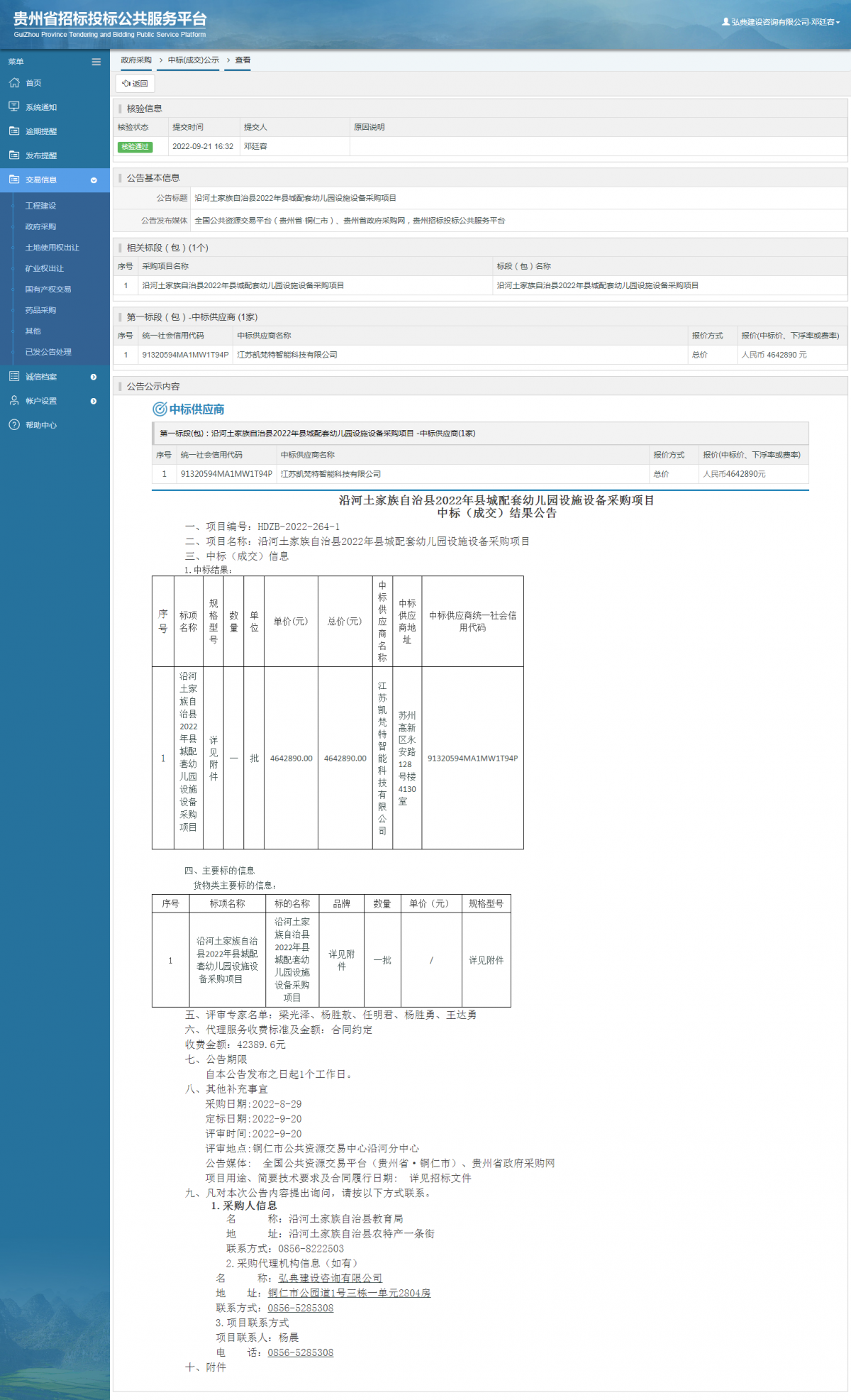851x1400 pixels.
Task: Select 工程建设 submenu item
Action: click(x=40, y=206)
